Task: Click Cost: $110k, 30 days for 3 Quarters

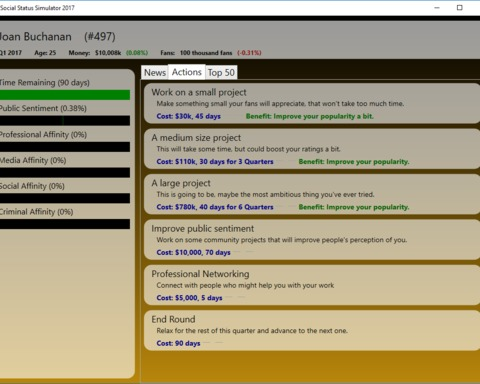Action: click(x=215, y=162)
